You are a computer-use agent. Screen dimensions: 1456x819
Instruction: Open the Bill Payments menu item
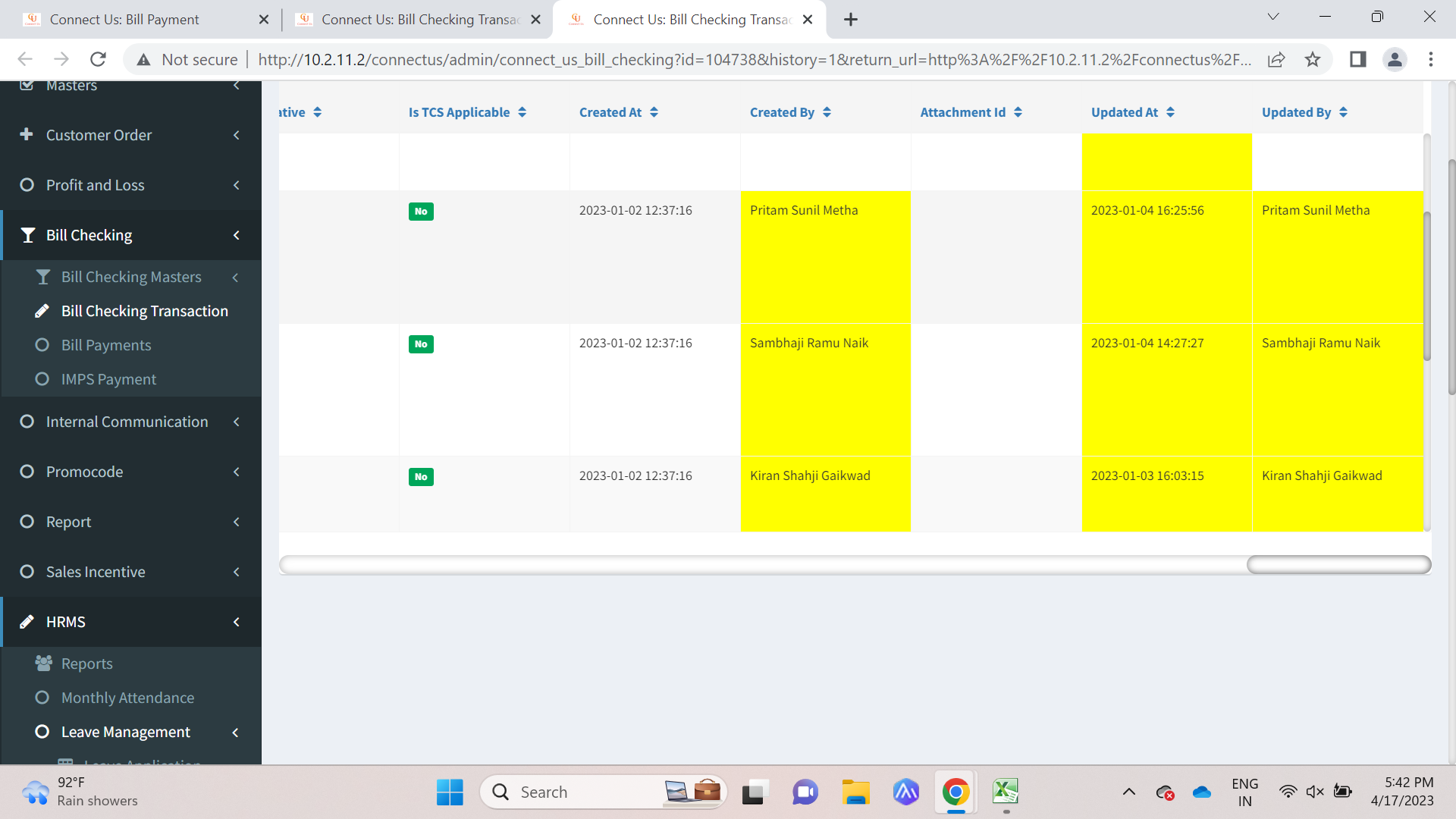[x=106, y=345]
